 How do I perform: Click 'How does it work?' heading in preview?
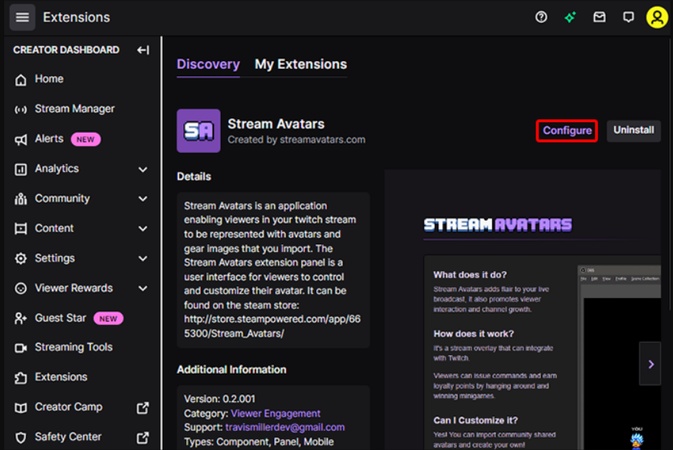tap(473, 334)
